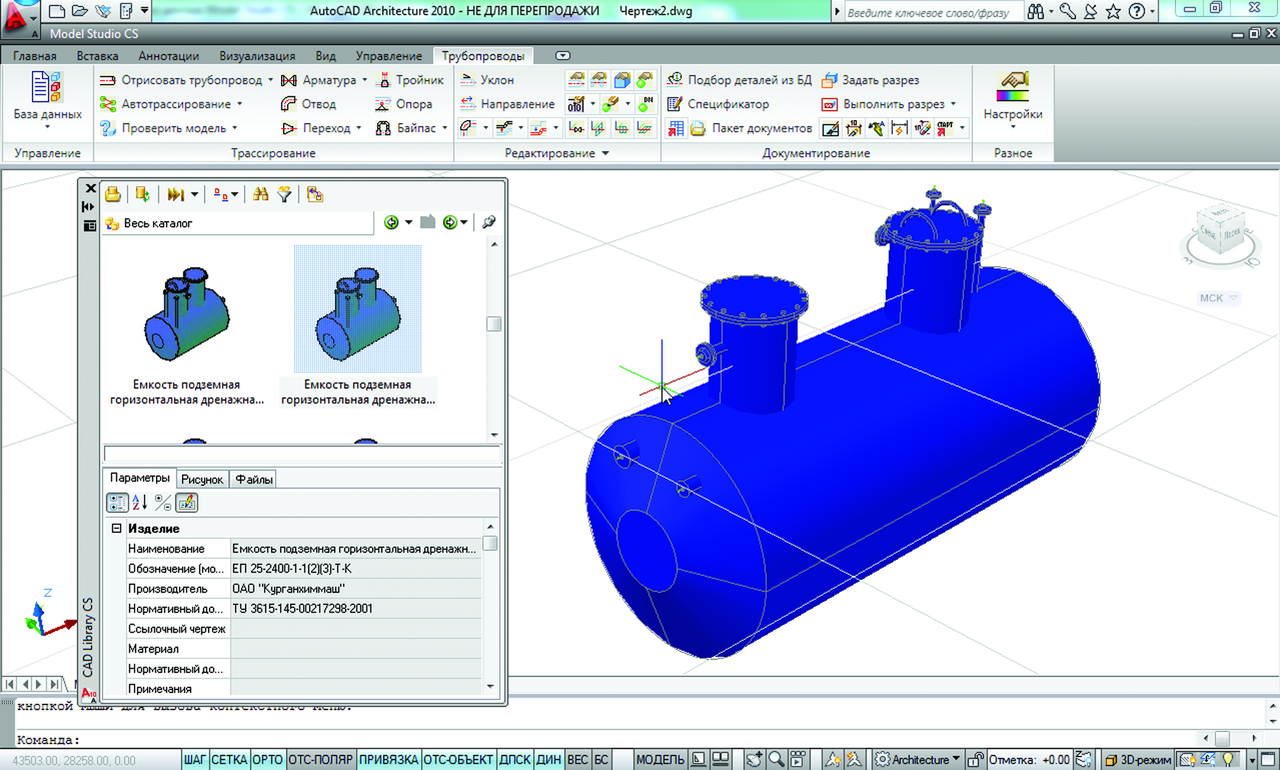Switch to the Файлы tab in library
The height and width of the screenshot is (770, 1280).
(x=254, y=480)
